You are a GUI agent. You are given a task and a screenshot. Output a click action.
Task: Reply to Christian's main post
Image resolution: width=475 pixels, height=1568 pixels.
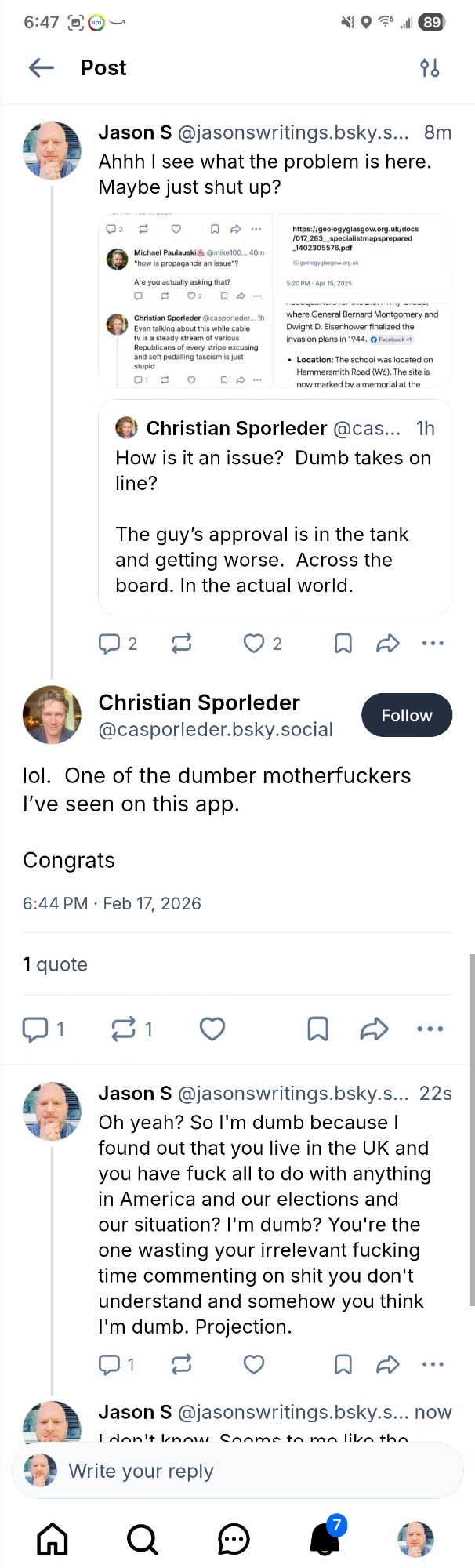pos(35,1029)
